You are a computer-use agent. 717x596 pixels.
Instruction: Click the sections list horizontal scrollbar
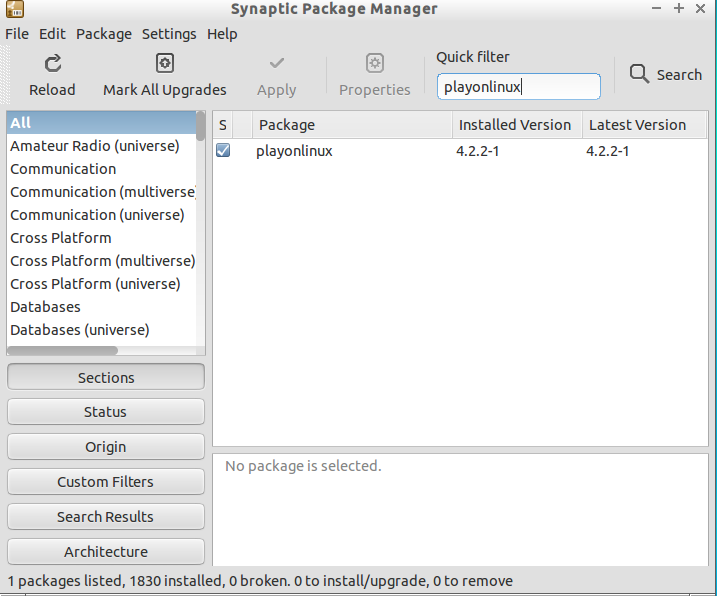pos(63,350)
